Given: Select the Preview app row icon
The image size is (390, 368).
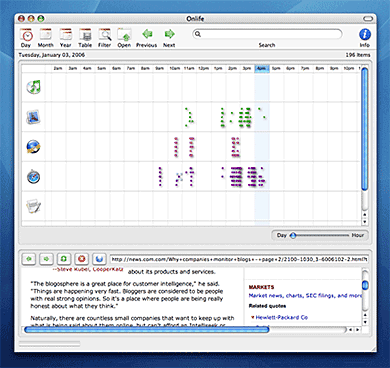Looking at the screenshot, I should click(33, 117).
